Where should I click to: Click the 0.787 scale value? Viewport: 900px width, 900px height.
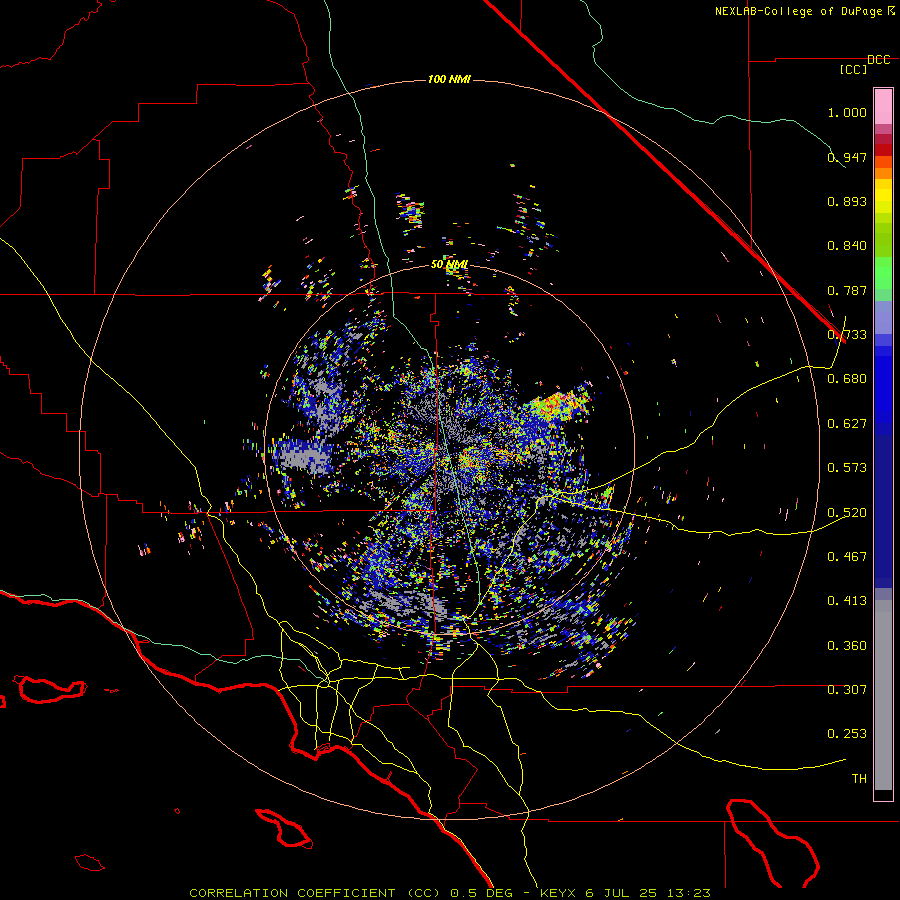(x=847, y=290)
